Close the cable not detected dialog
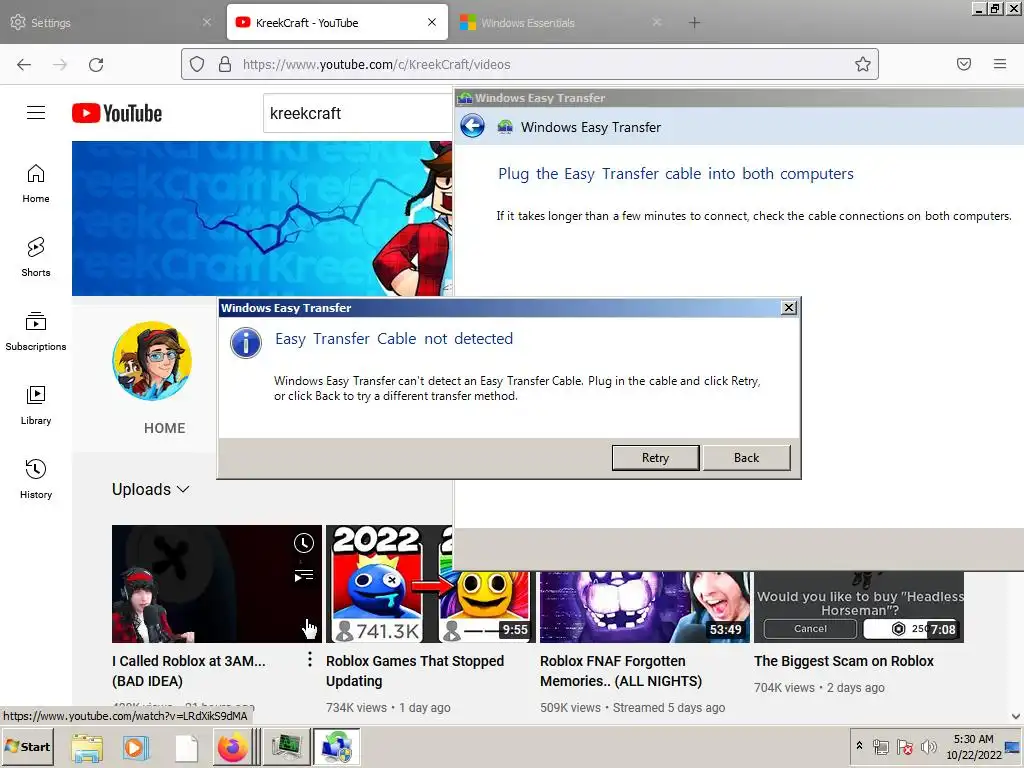Image resolution: width=1024 pixels, height=768 pixels. (789, 308)
